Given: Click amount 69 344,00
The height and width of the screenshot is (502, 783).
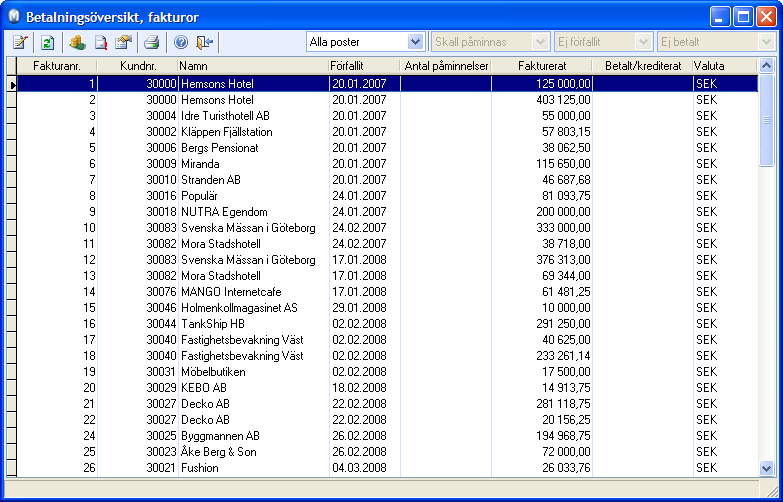Looking at the screenshot, I should 566,276.
